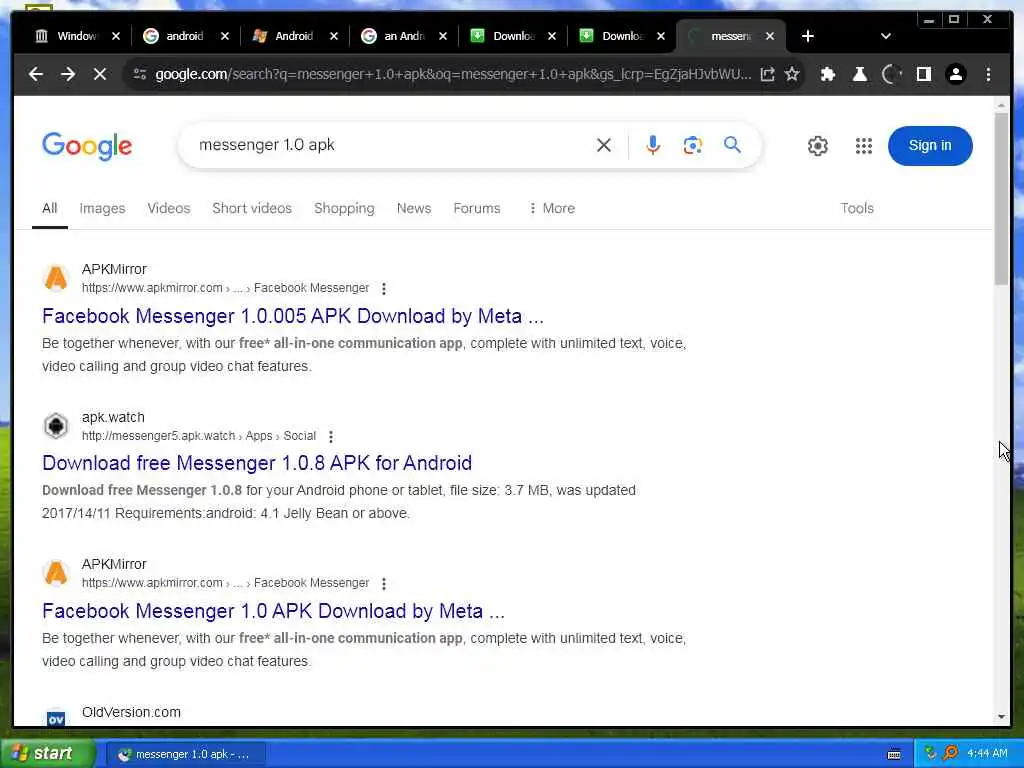Open the Chrome profile avatar
The height and width of the screenshot is (768, 1024).
point(955,74)
